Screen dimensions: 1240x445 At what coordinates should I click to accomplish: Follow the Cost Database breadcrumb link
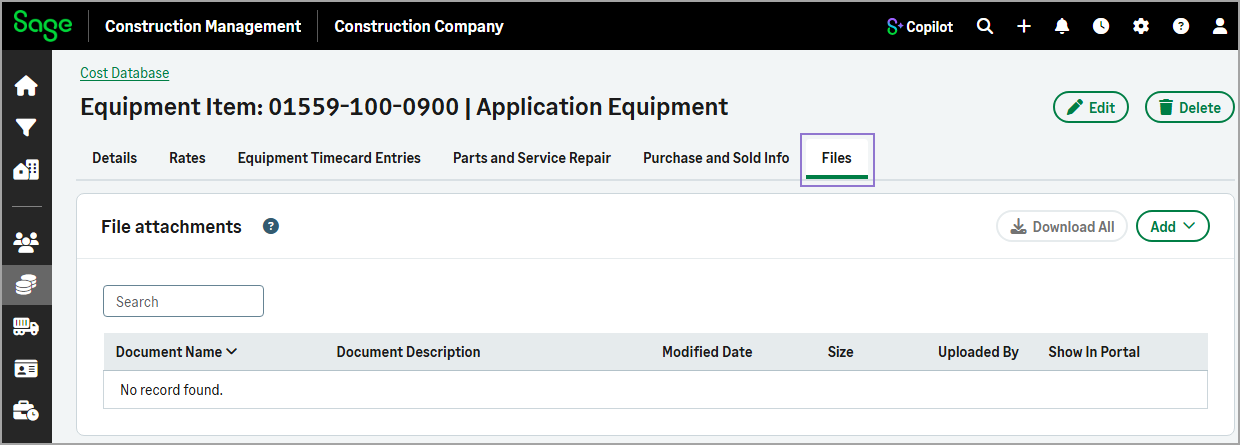point(125,73)
